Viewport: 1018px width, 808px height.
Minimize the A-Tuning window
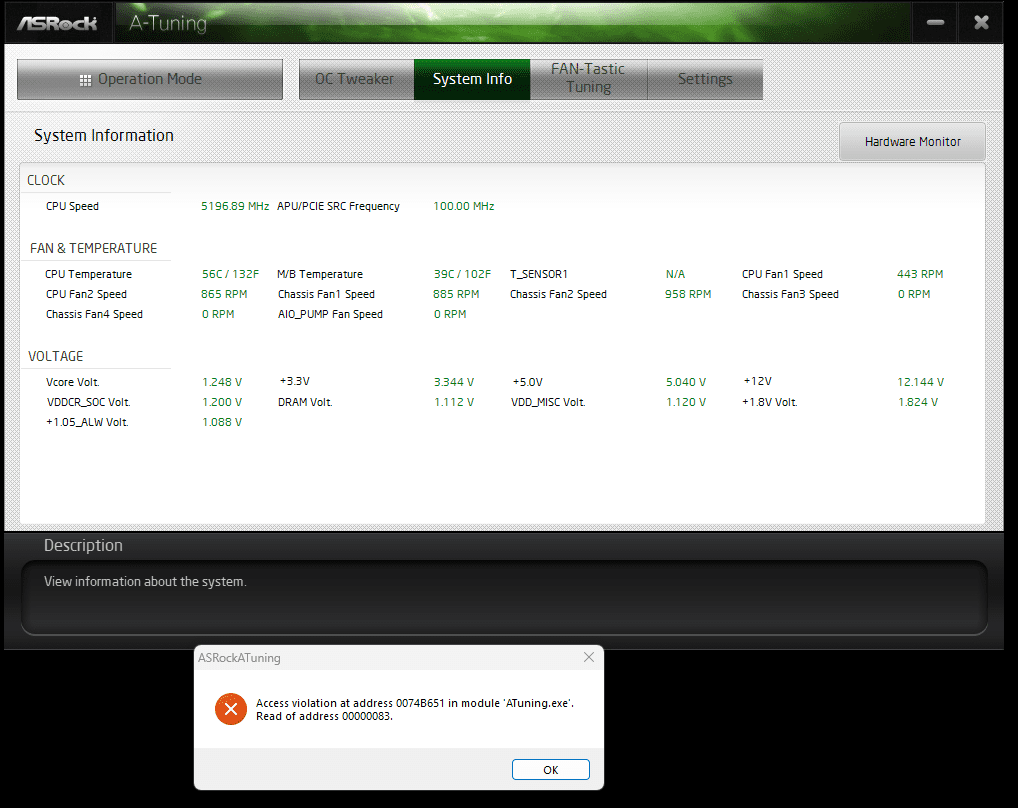935,23
